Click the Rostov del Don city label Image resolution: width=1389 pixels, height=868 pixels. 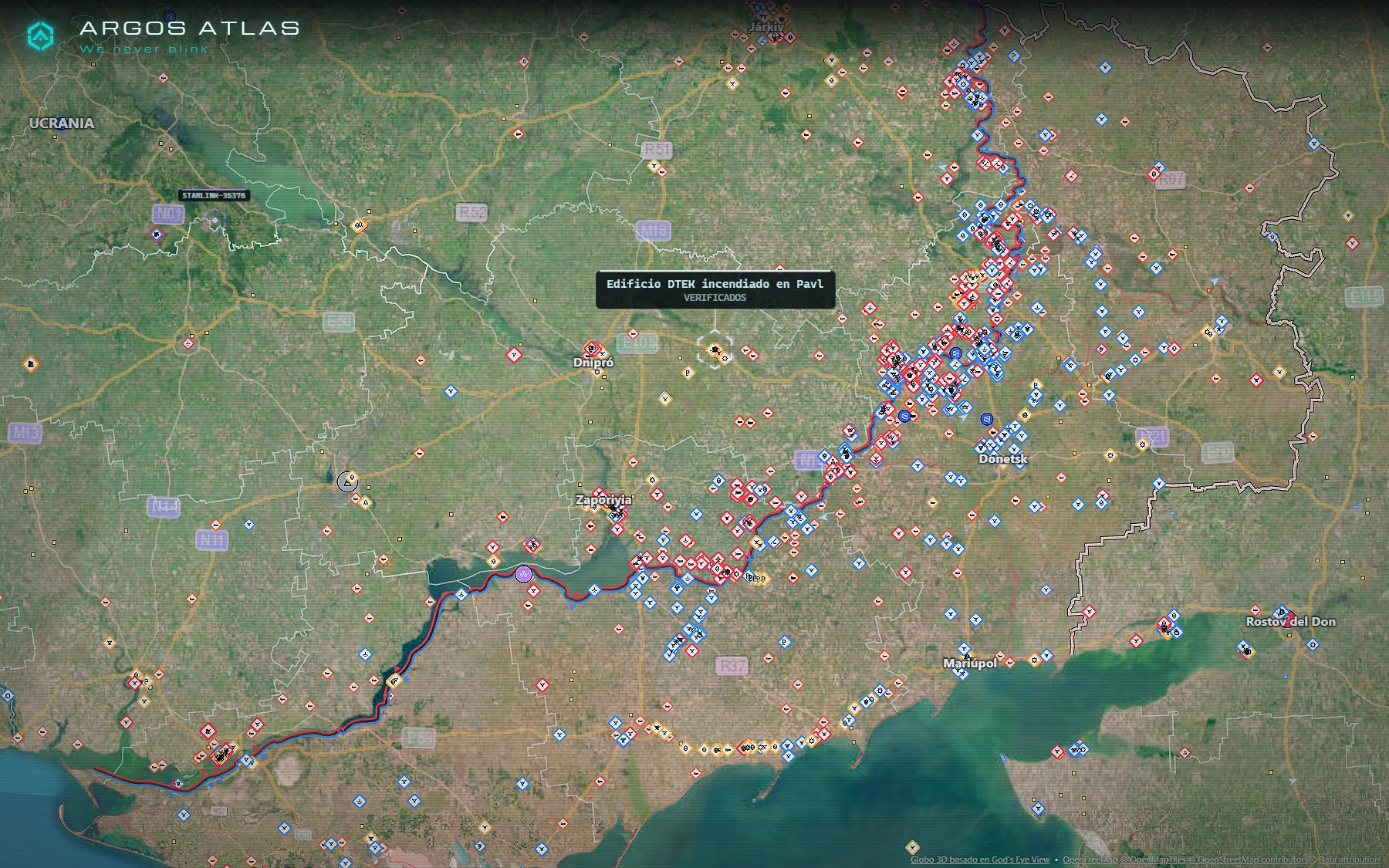click(1290, 621)
